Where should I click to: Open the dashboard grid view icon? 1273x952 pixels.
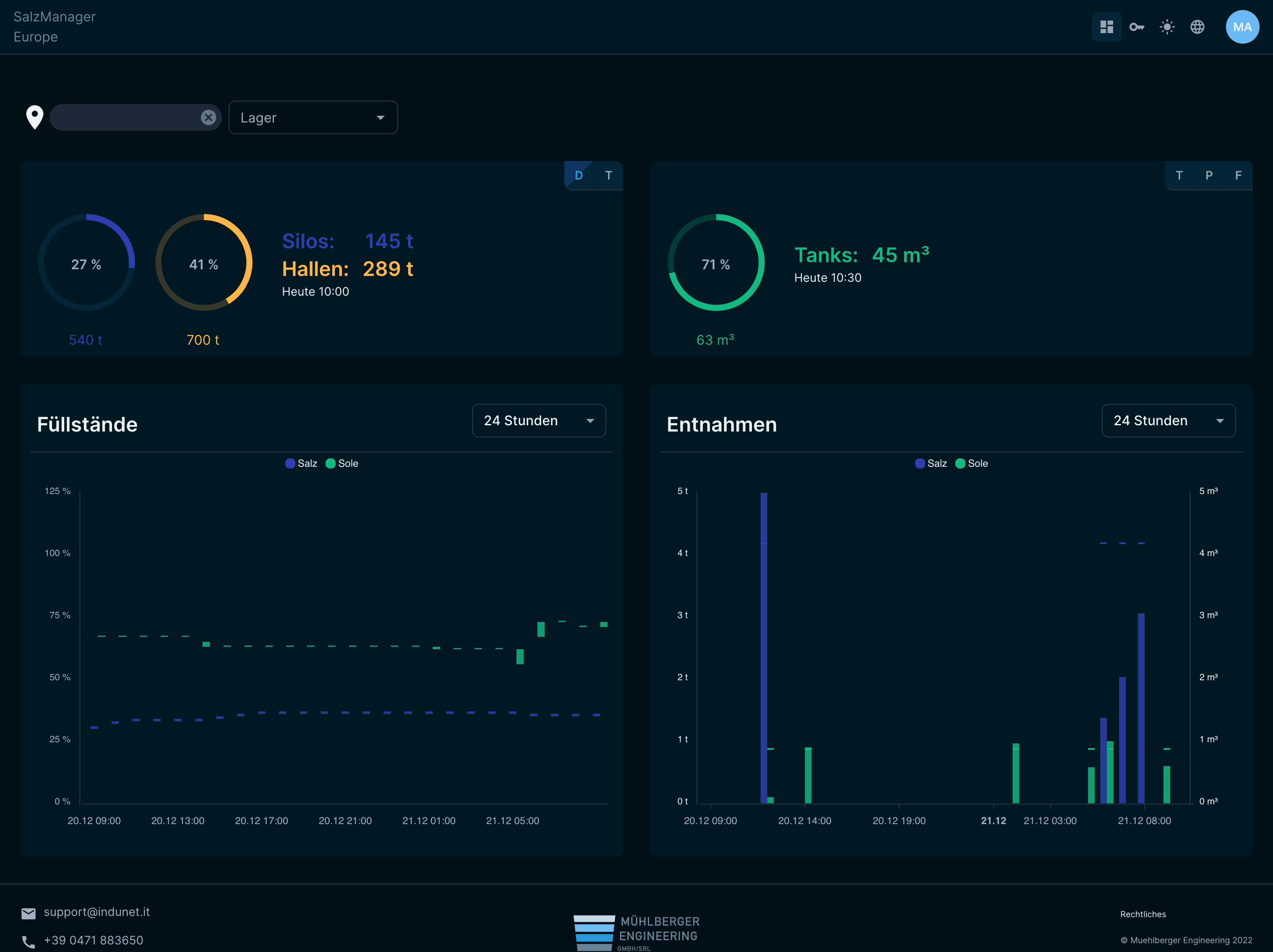pos(1106,27)
